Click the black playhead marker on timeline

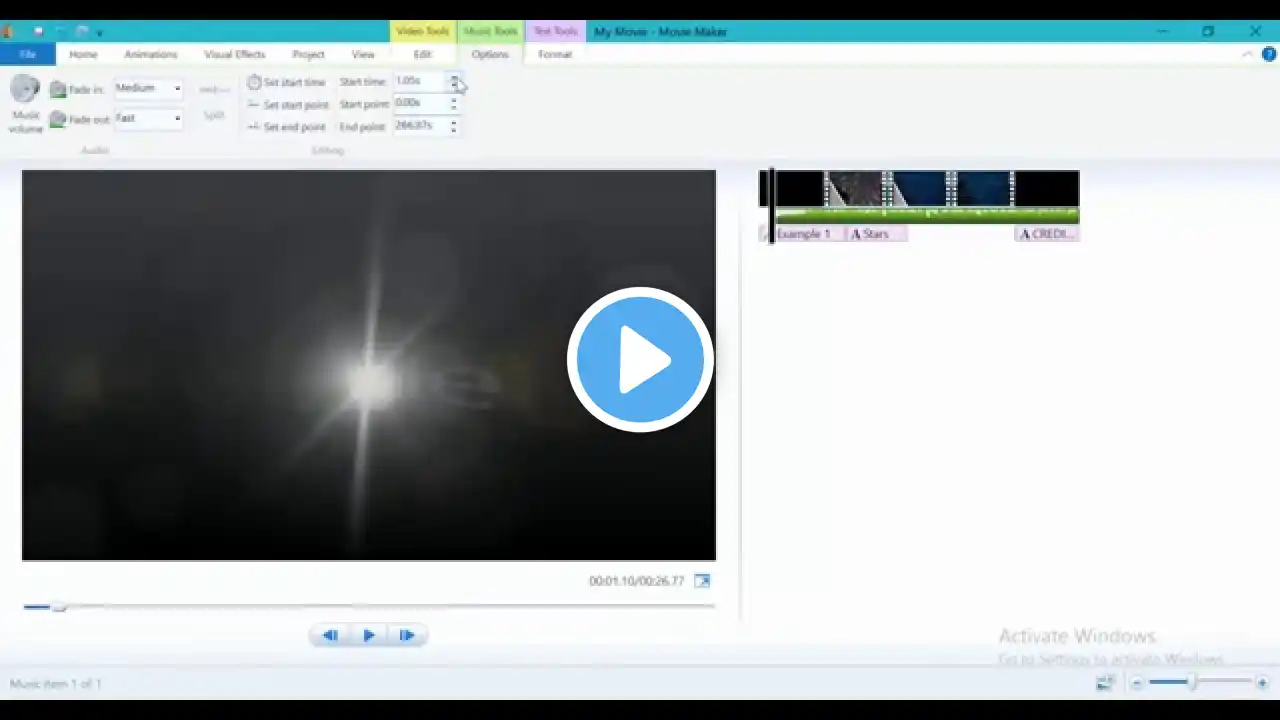[771, 206]
